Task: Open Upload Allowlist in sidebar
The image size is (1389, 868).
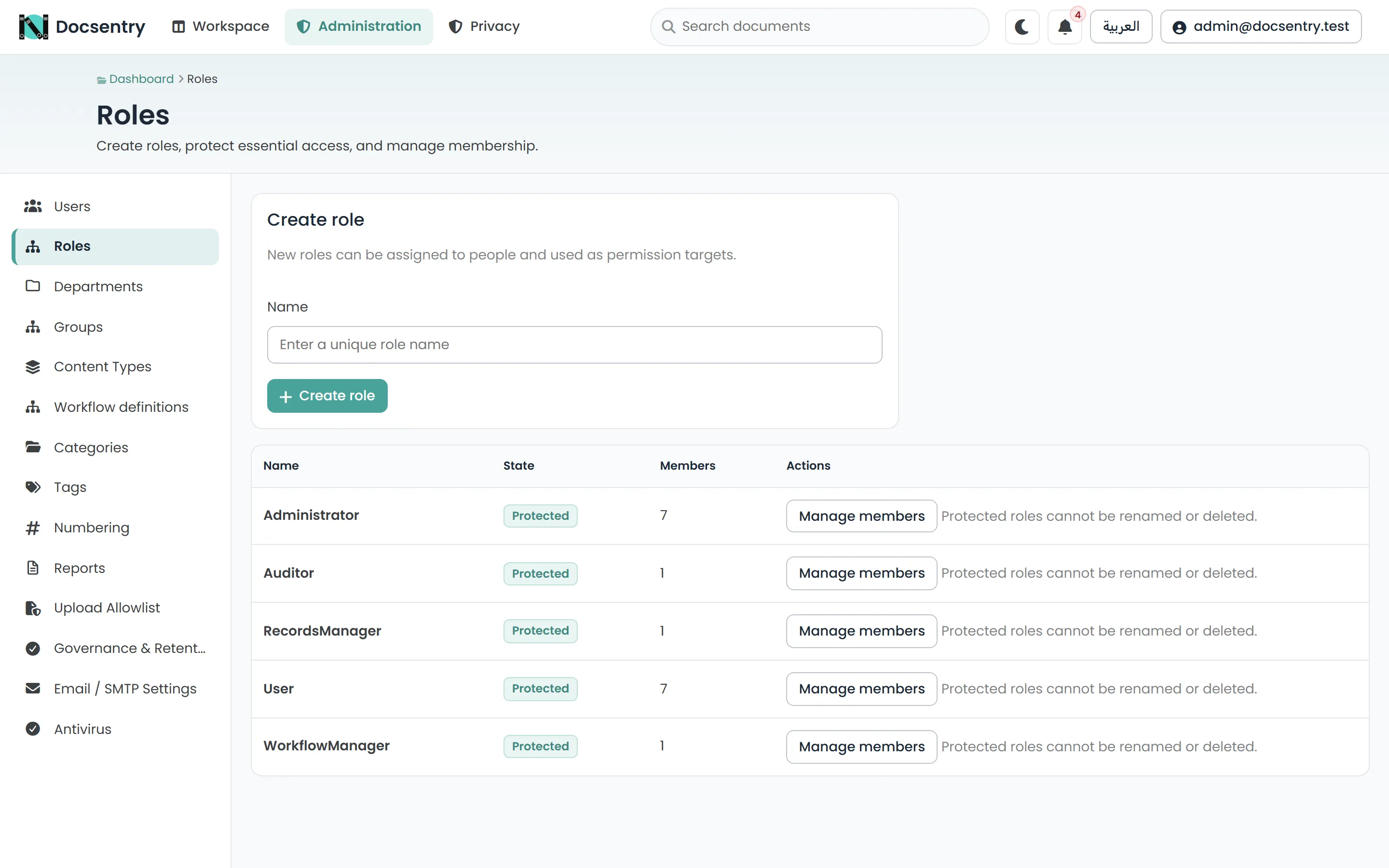Action: pos(115,608)
